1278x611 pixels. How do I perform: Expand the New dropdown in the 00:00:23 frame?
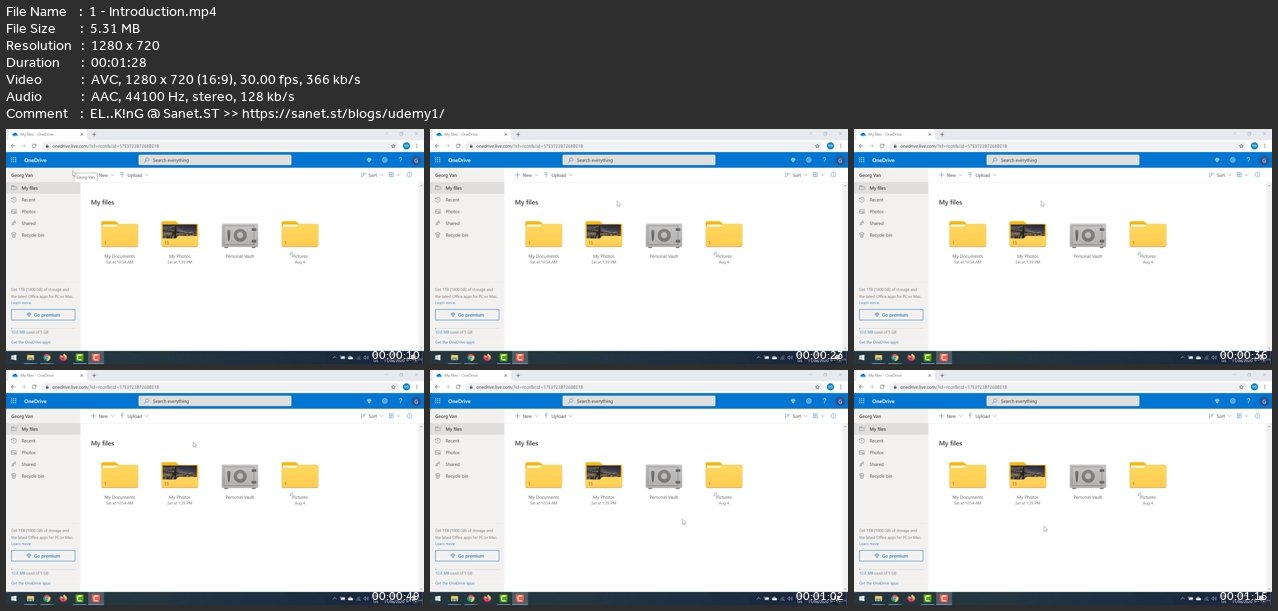527,175
